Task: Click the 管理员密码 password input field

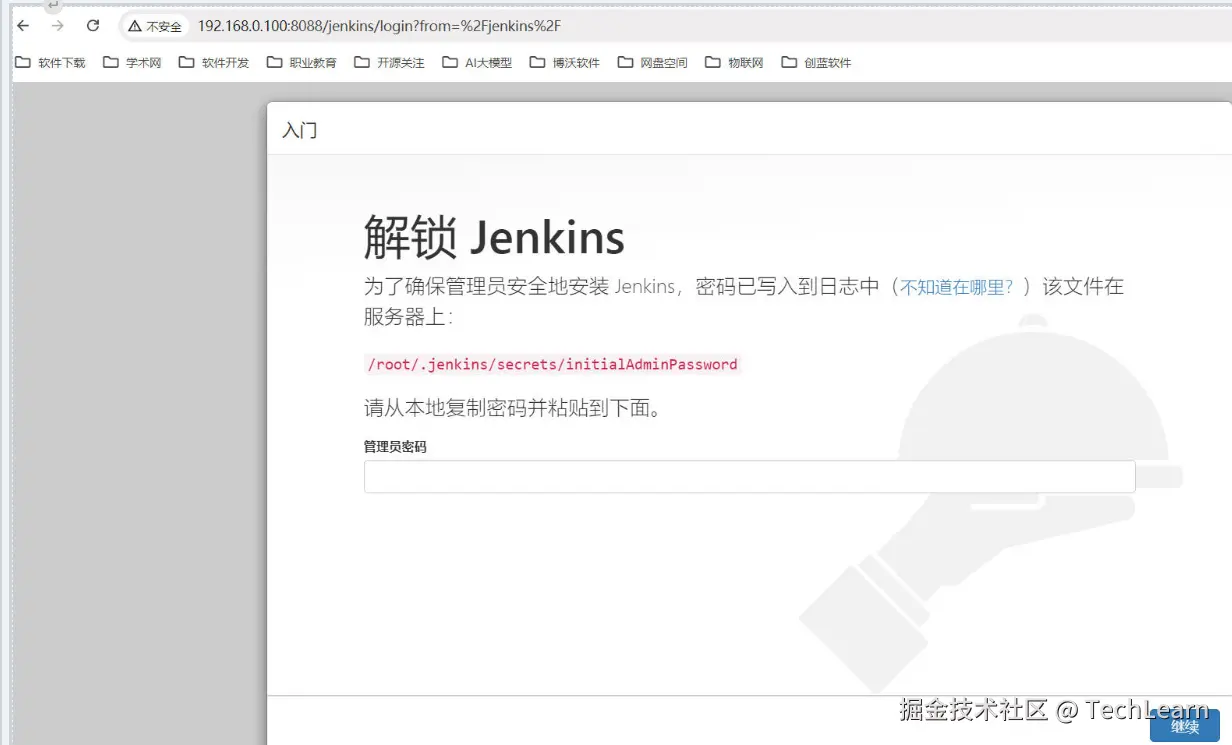Action: 749,477
